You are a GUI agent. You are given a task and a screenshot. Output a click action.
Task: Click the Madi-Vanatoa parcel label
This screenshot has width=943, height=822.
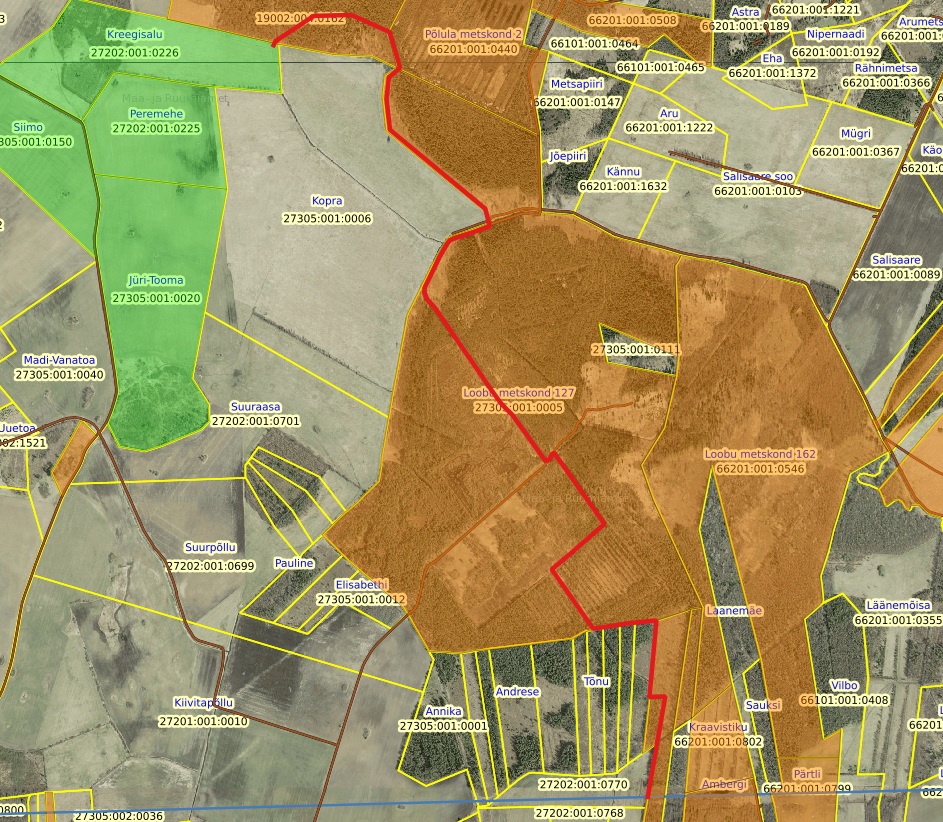pos(59,360)
